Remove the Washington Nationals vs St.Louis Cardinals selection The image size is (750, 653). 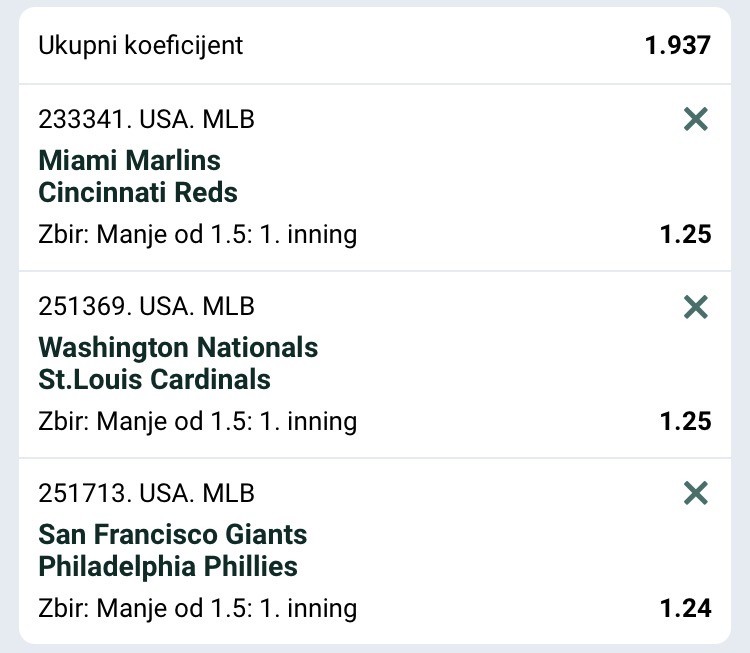tap(695, 307)
